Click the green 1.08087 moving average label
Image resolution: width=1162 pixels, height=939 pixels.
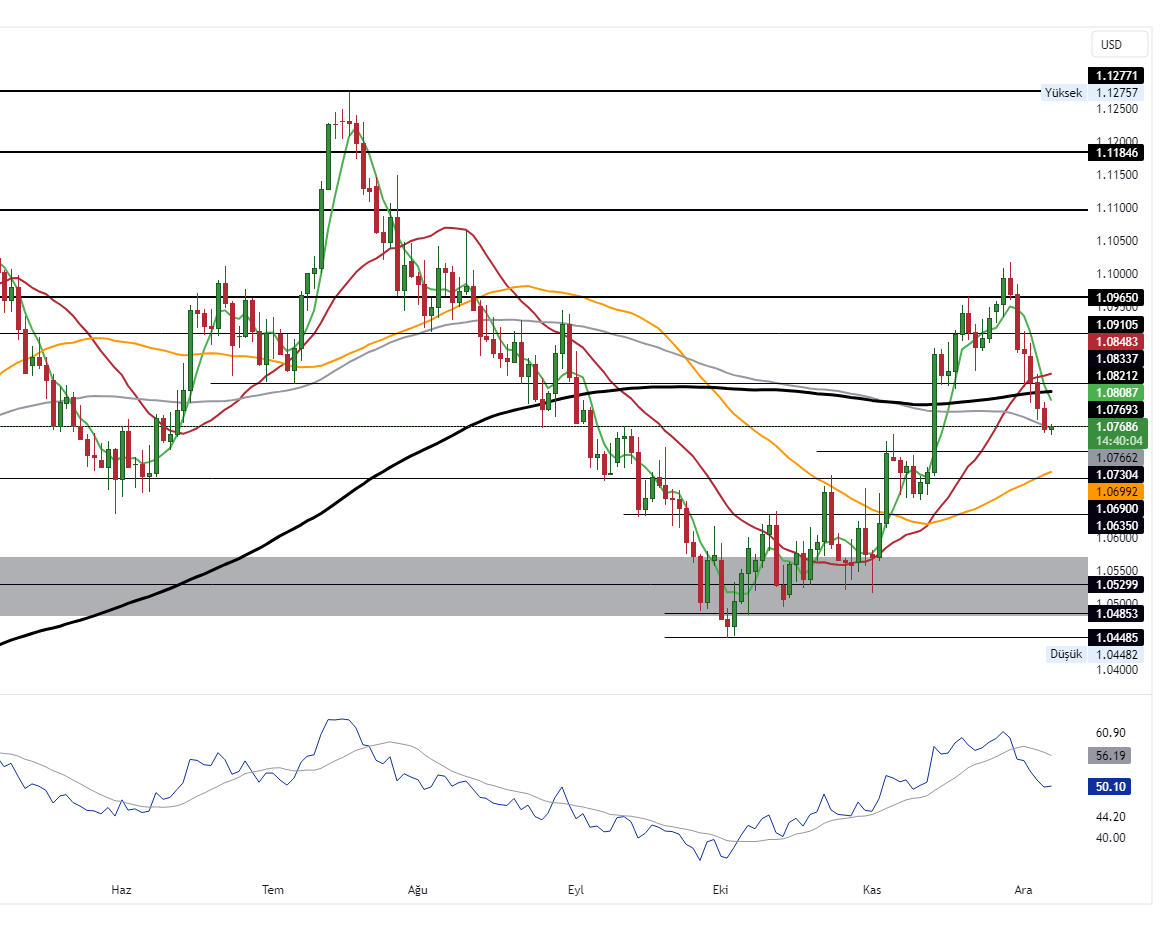click(x=1117, y=393)
